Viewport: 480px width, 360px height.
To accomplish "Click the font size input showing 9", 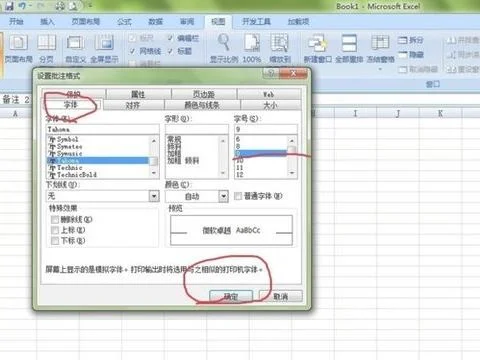I will coord(265,129).
